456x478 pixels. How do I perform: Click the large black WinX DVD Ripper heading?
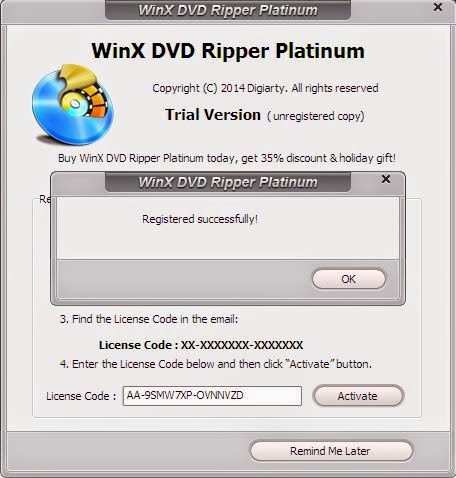(228, 51)
